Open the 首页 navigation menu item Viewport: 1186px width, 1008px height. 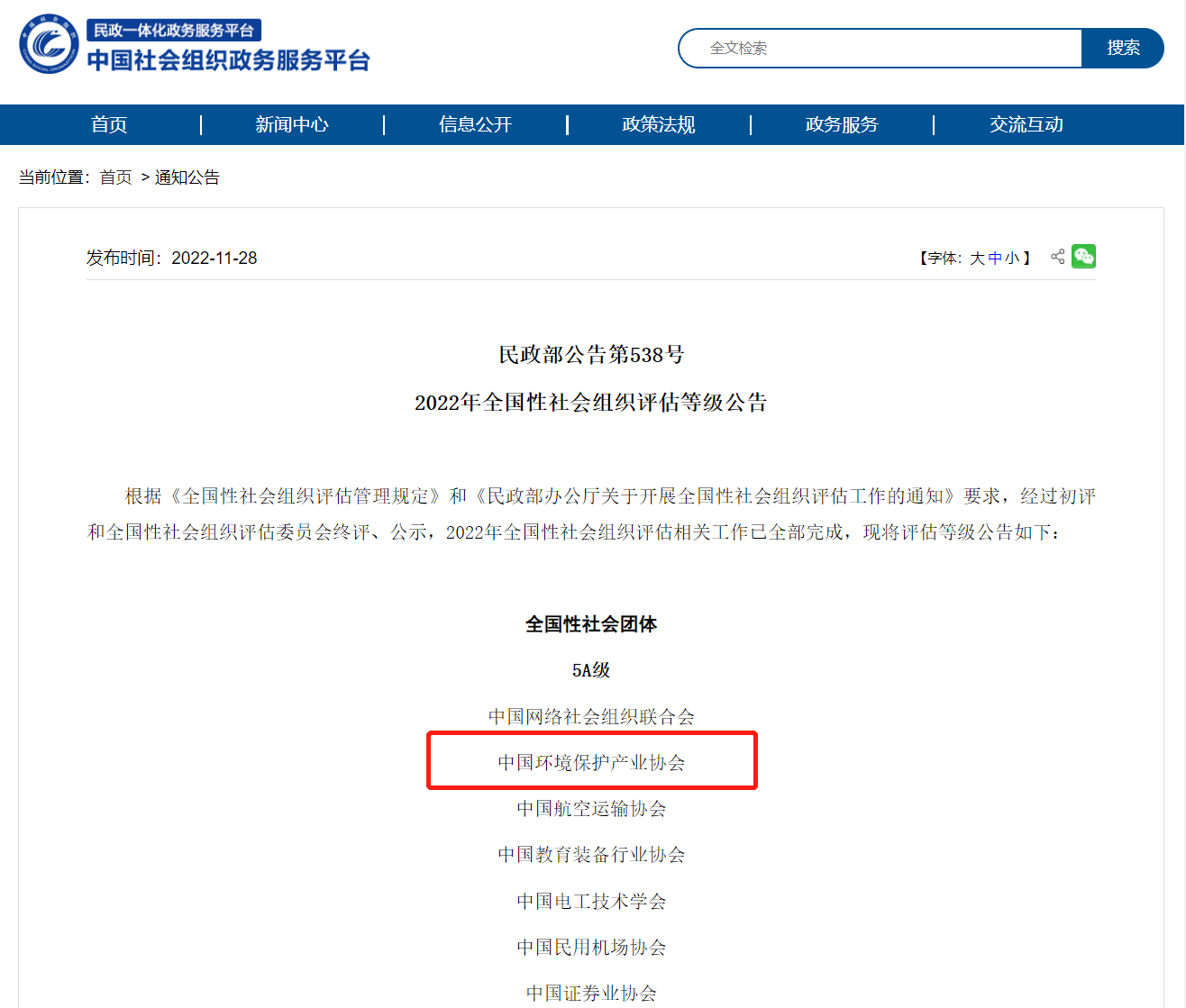[x=109, y=124]
